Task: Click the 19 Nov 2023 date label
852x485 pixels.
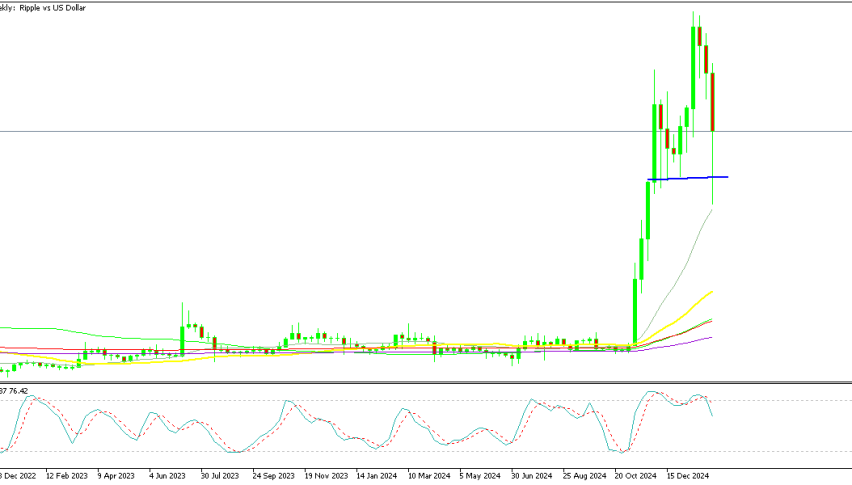Action: click(x=326, y=476)
